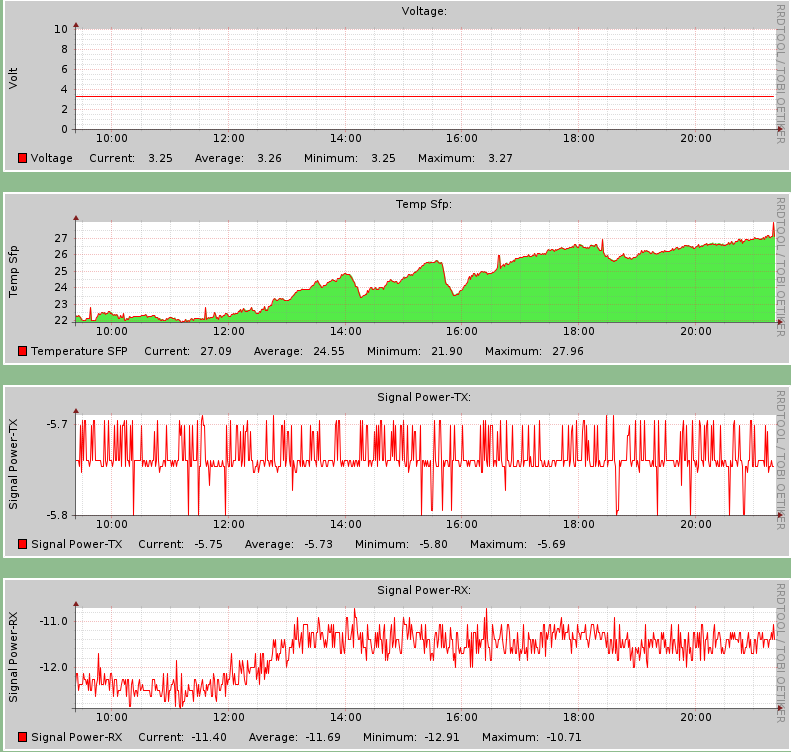
Task: Click the Maximum 27.96 value in the temperature legend
Action: pos(566,351)
